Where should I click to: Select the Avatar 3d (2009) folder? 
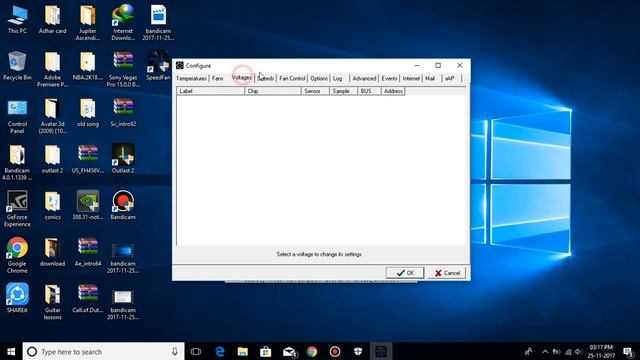click(52, 116)
